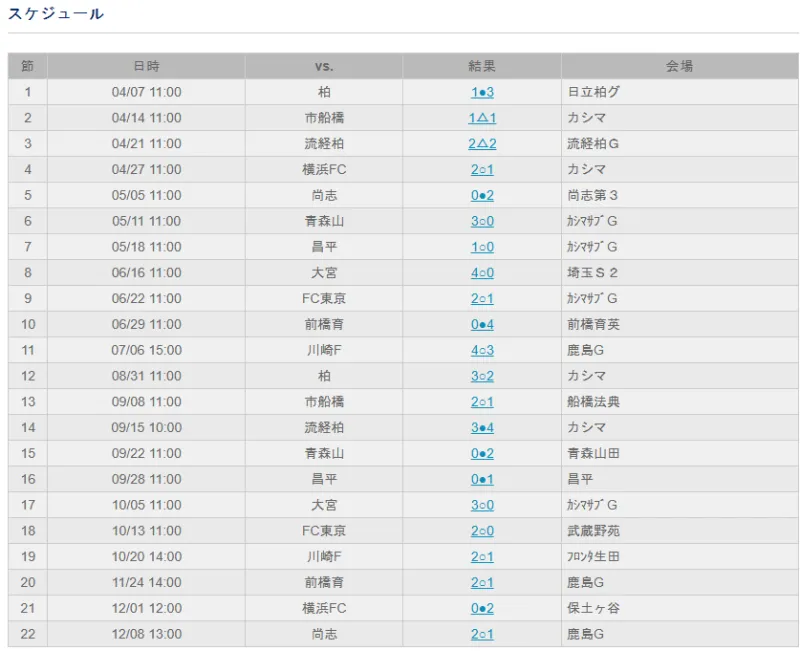Open the 3○2 result in round 12
The width and height of the screenshot is (800, 651).
tap(482, 376)
